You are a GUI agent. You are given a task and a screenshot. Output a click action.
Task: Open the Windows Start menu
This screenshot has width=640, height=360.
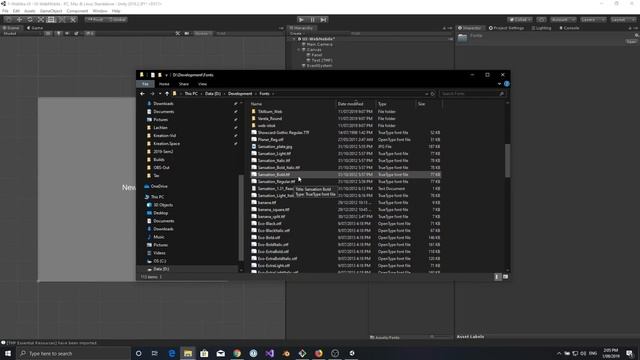8,353
